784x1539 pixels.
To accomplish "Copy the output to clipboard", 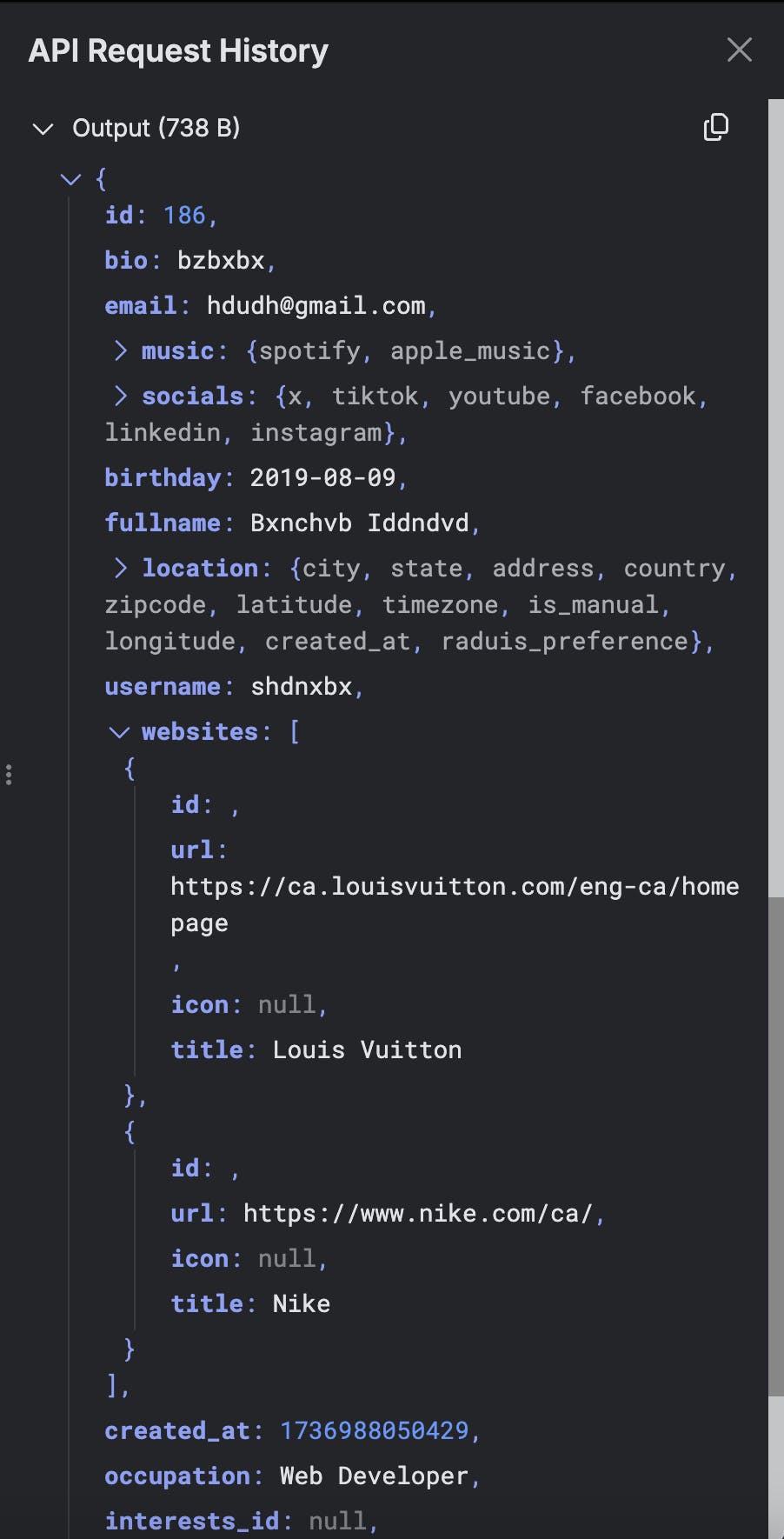I will (x=715, y=127).
